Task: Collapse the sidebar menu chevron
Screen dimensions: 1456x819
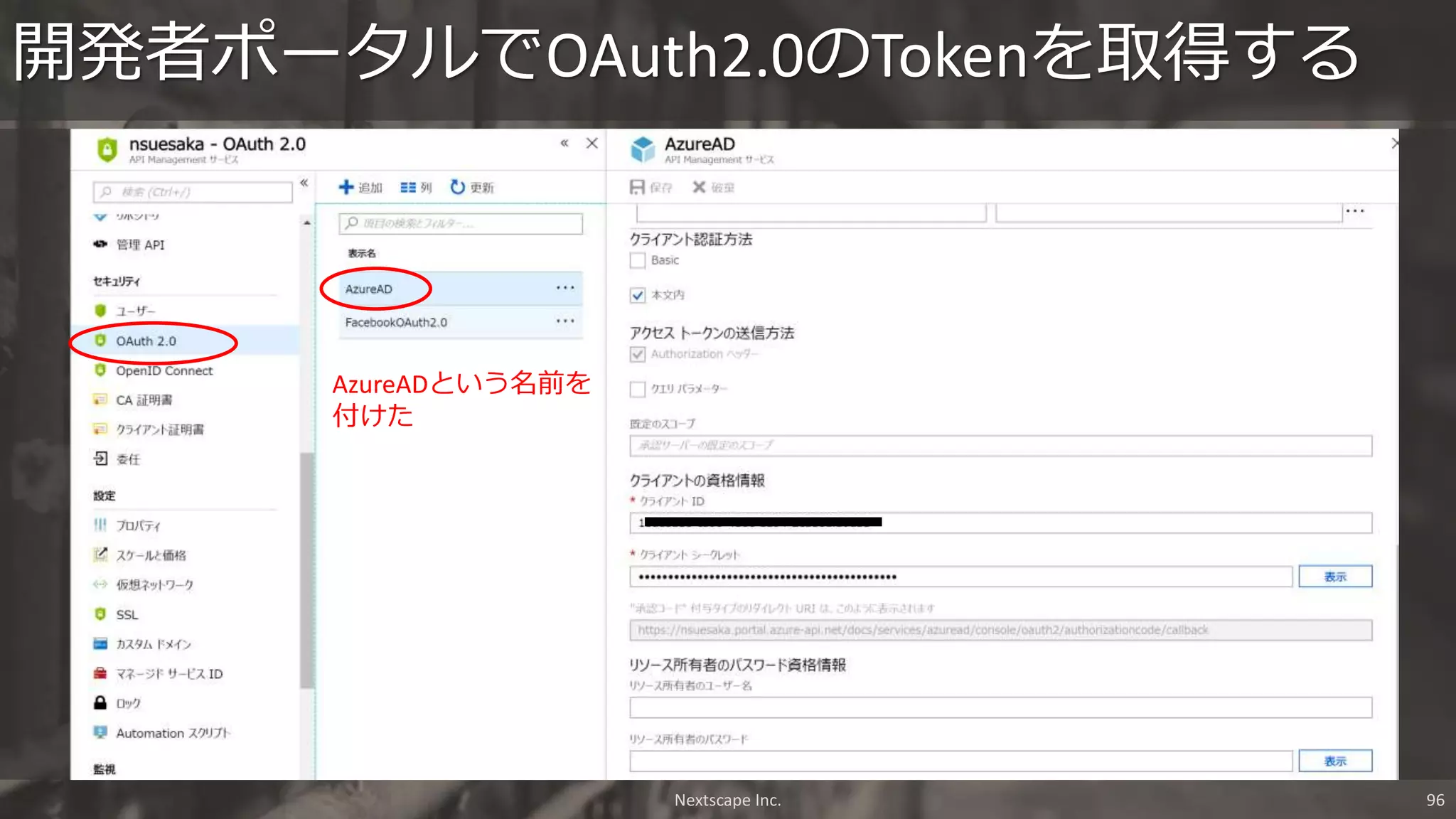Action: 304,183
